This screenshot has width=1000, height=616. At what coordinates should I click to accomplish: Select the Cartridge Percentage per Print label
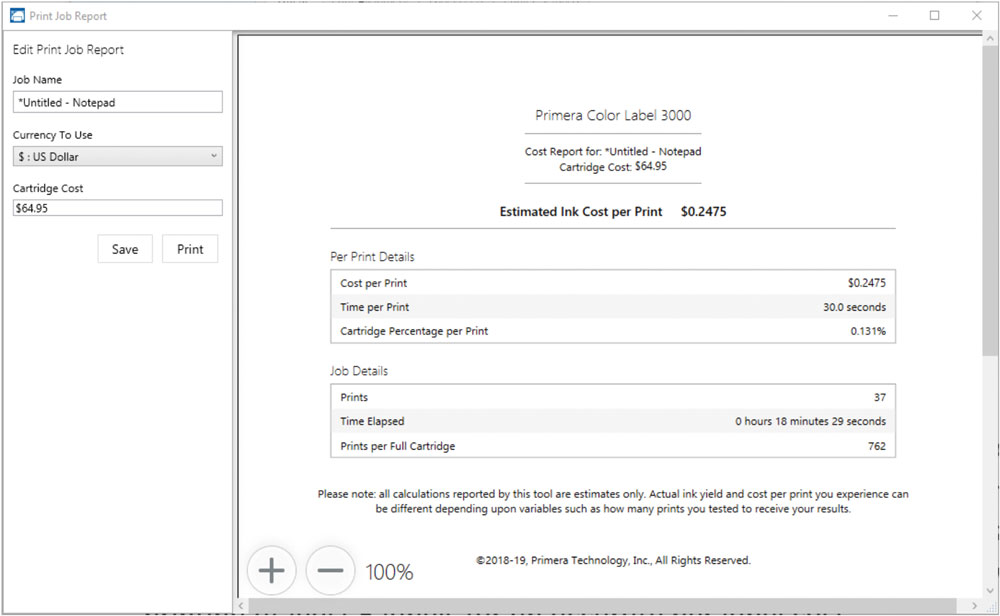tap(414, 331)
